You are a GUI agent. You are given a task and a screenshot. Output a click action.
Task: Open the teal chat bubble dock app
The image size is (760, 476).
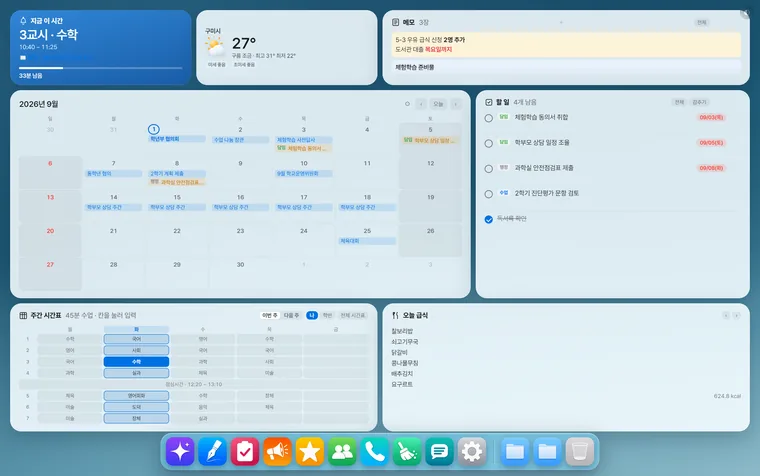440,452
